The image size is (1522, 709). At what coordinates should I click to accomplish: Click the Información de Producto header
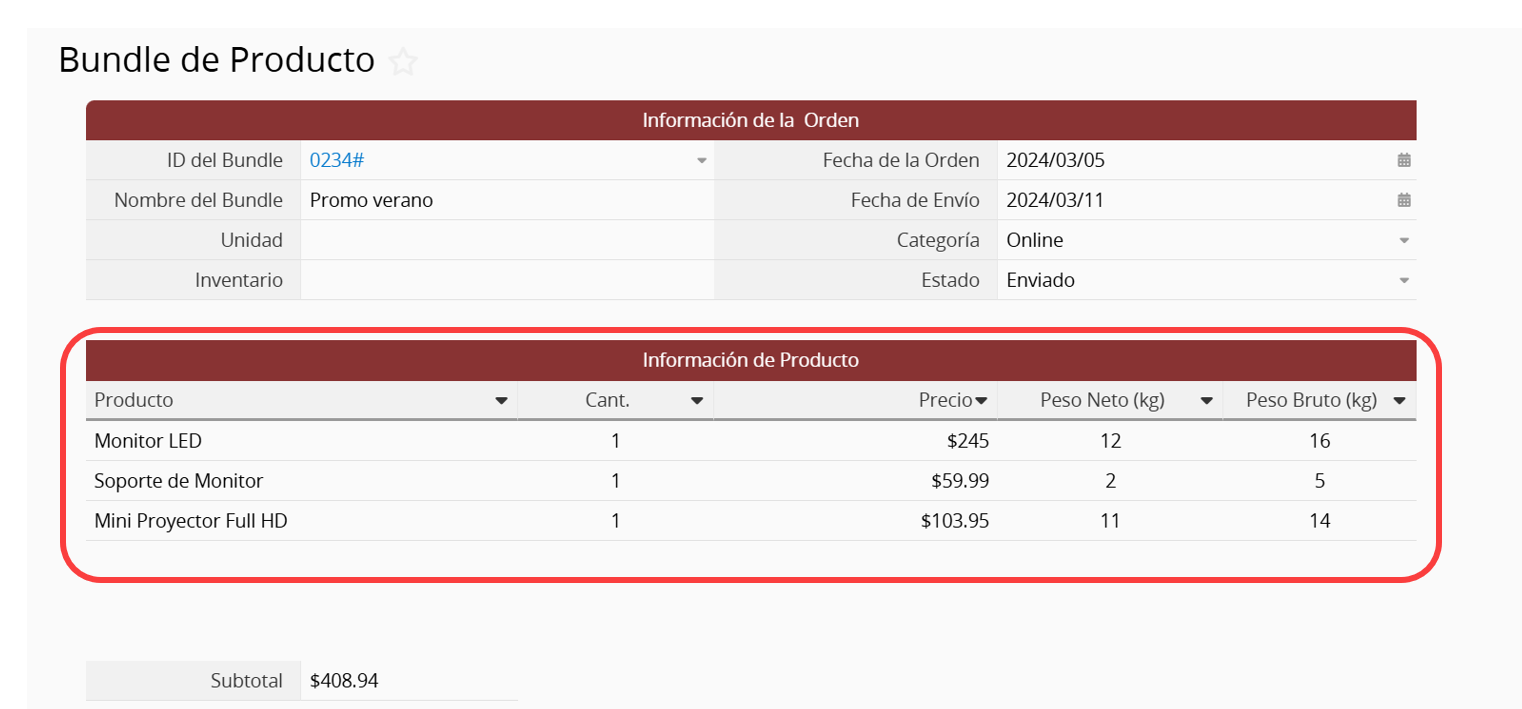click(x=750, y=360)
